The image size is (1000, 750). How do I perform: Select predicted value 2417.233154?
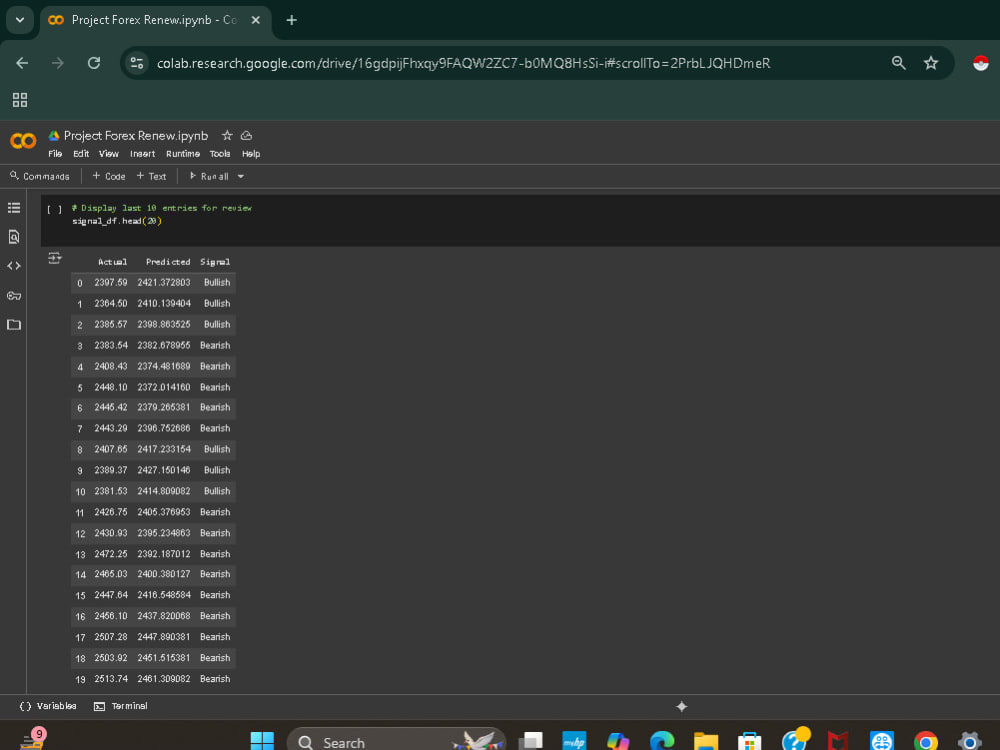164,450
